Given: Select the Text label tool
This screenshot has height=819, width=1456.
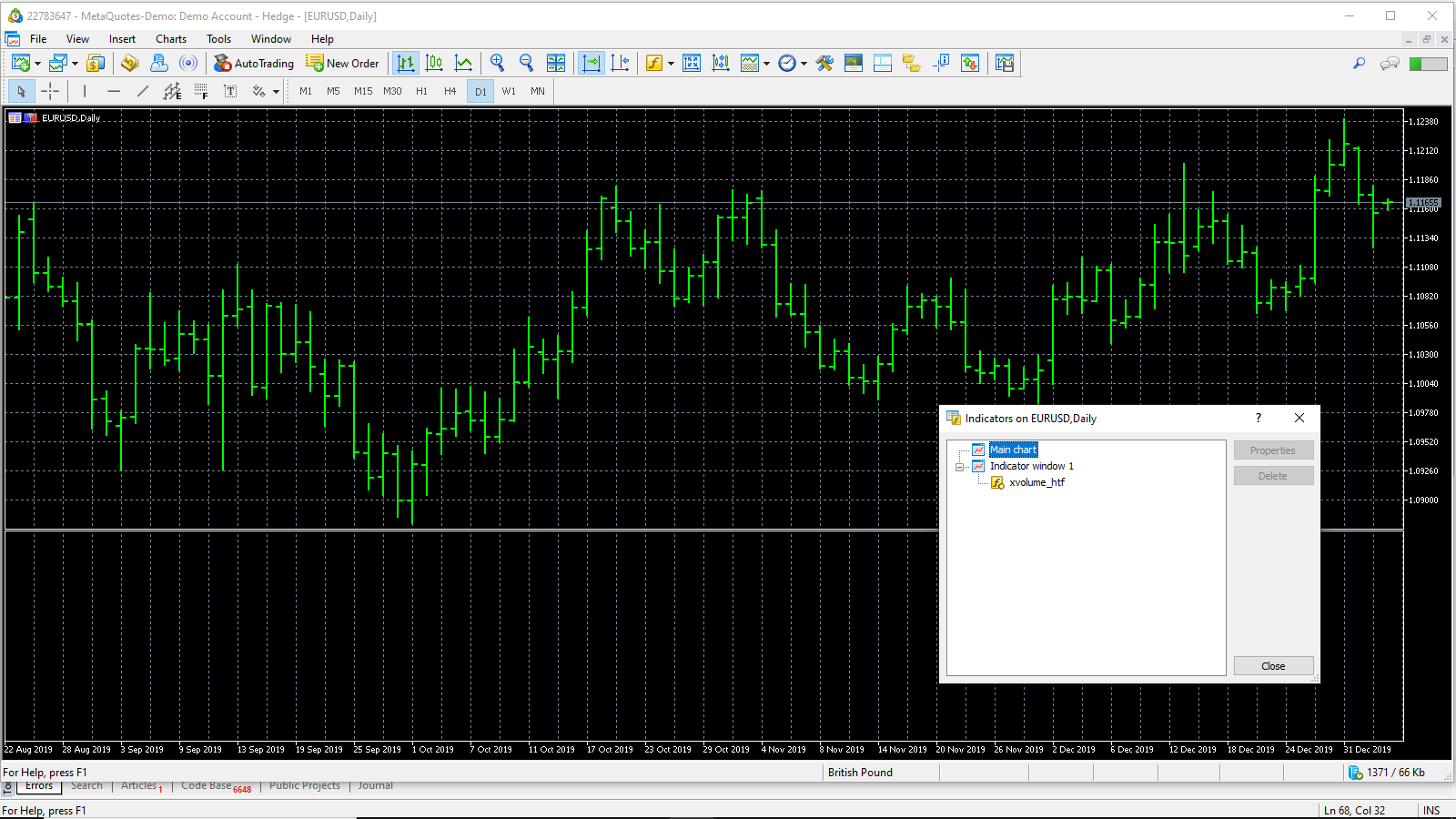Looking at the screenshot, I should pos(230,91).
